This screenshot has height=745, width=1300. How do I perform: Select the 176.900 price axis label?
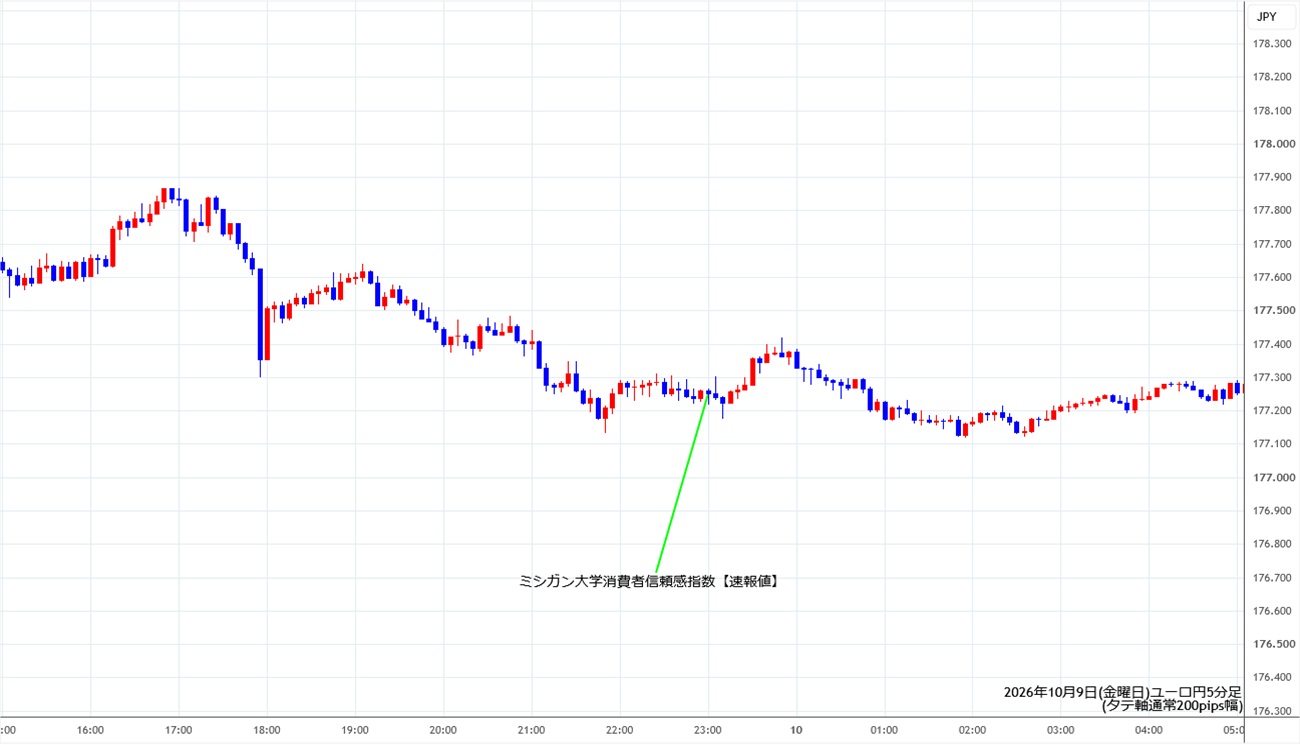tap(1270, 511)
